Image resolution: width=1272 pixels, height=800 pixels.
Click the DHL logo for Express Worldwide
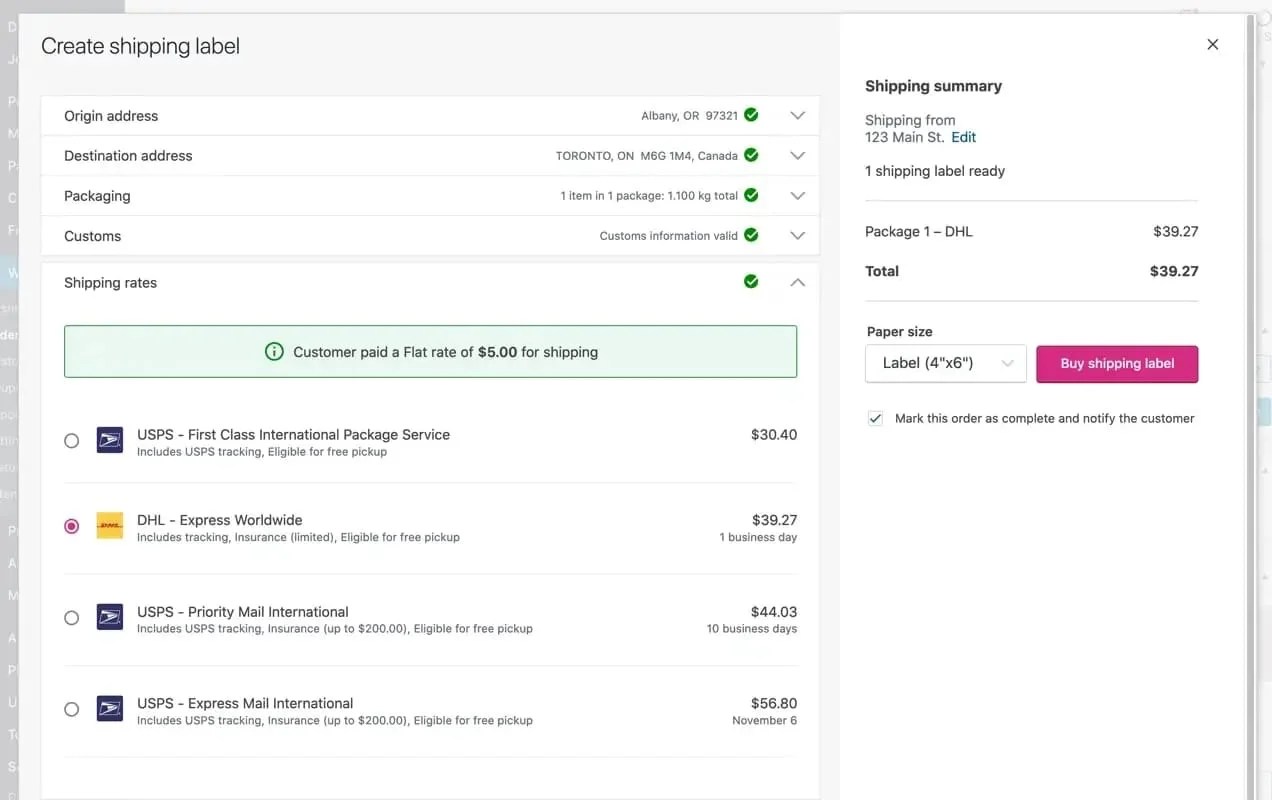tap(109, 526)
